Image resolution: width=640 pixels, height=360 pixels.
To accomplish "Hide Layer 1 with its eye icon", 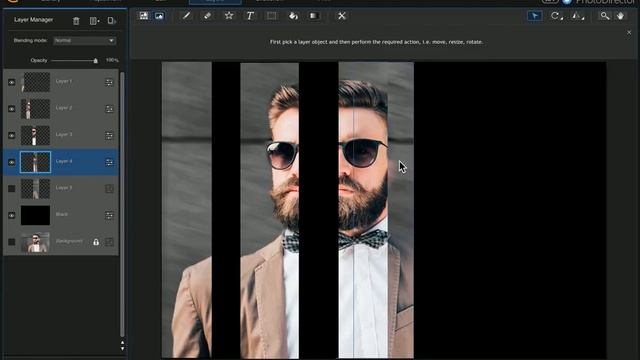I will (x=11, y=82).
